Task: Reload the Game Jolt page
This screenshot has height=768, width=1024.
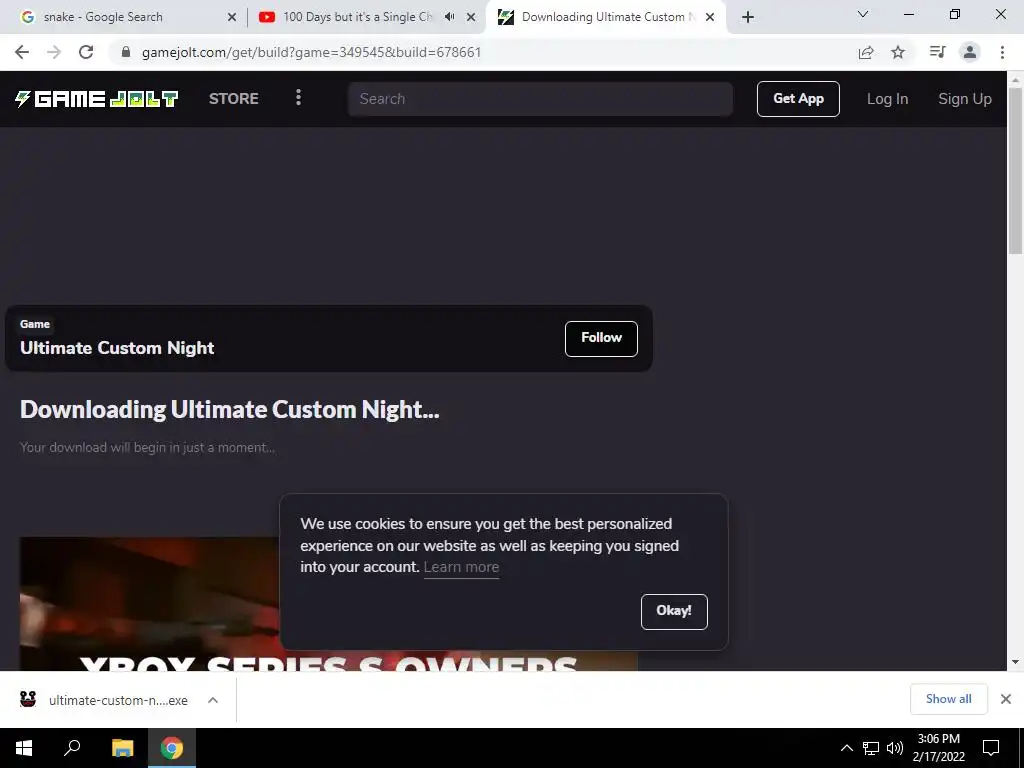Action: coord(86,52)
